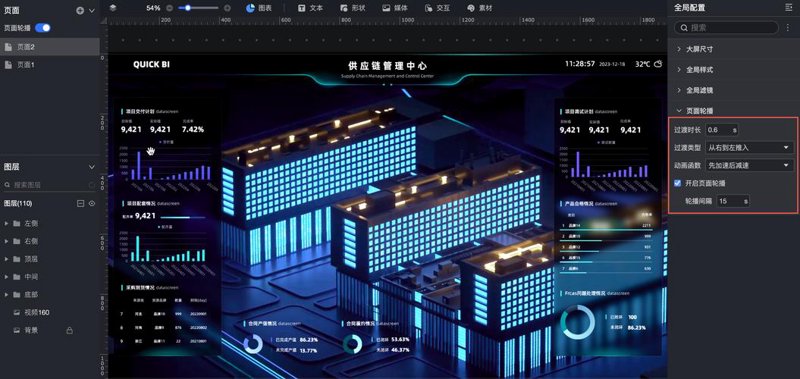Click the 11:28:57 time display

coord(580,64)
